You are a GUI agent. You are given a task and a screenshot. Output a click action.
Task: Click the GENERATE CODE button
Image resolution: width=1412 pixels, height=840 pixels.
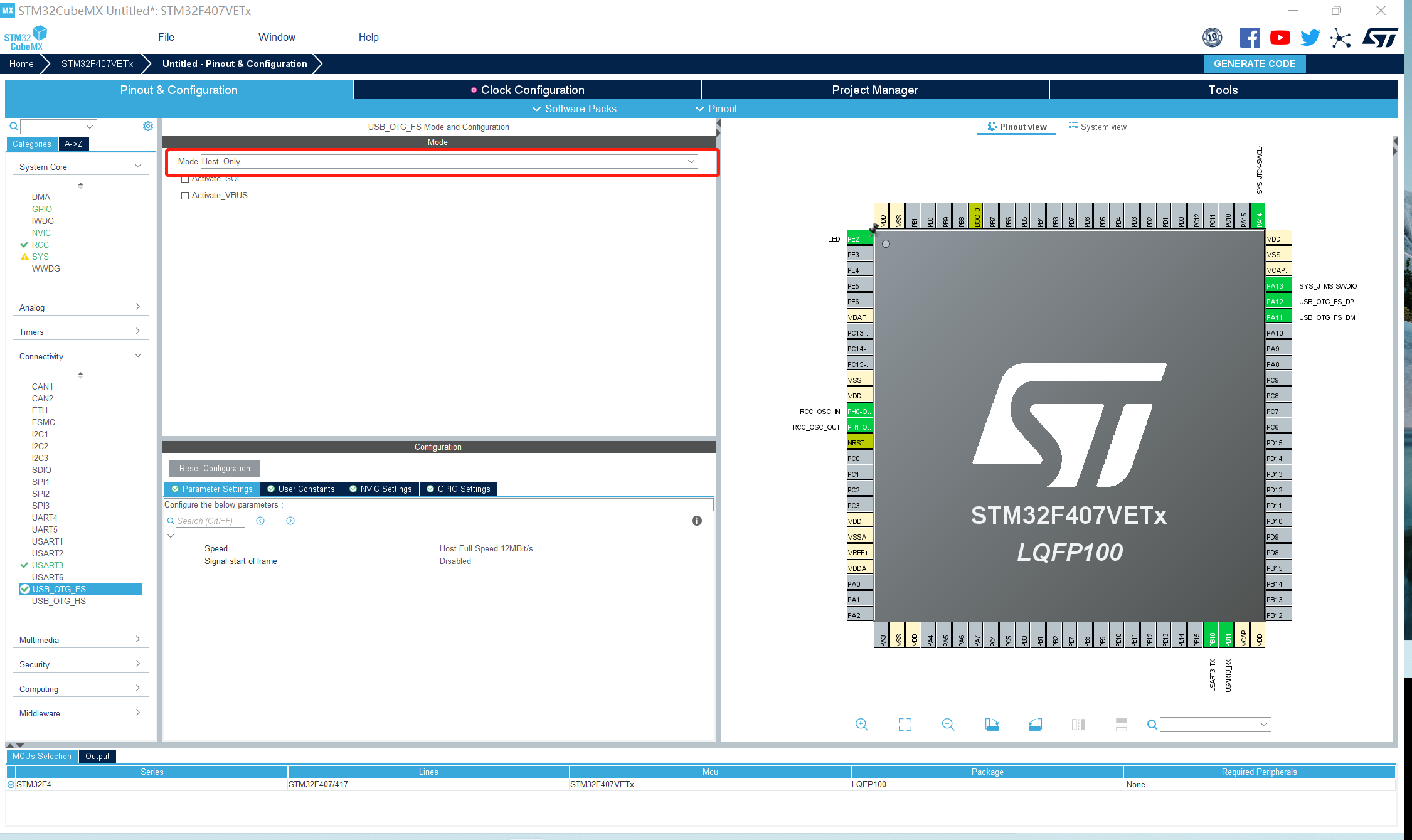coord(1254,63)
